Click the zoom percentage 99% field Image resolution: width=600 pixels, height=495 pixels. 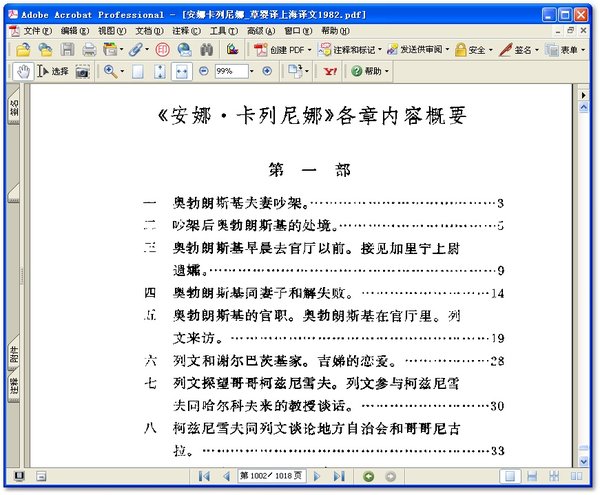click(x=232, y=71)
